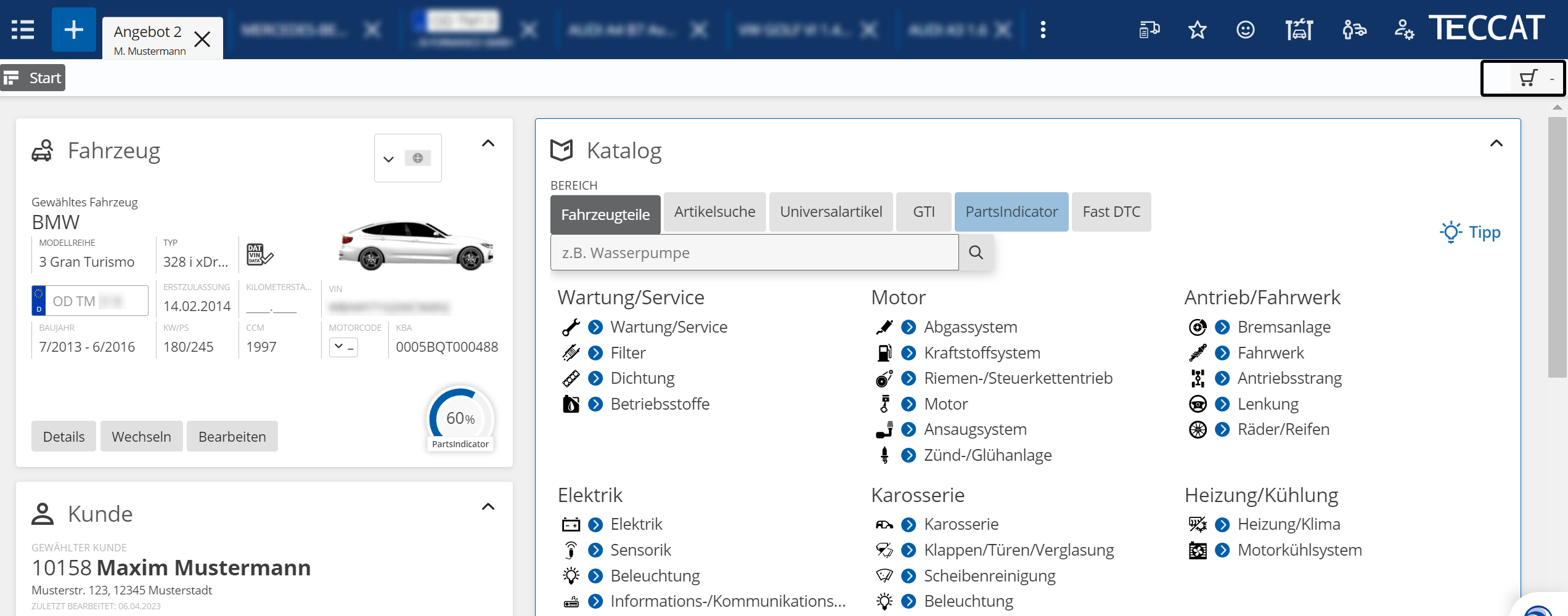Open the more tabs three-dot menu
Viewport: 1568px width, 616px height.
click(x=1043, y=30)
